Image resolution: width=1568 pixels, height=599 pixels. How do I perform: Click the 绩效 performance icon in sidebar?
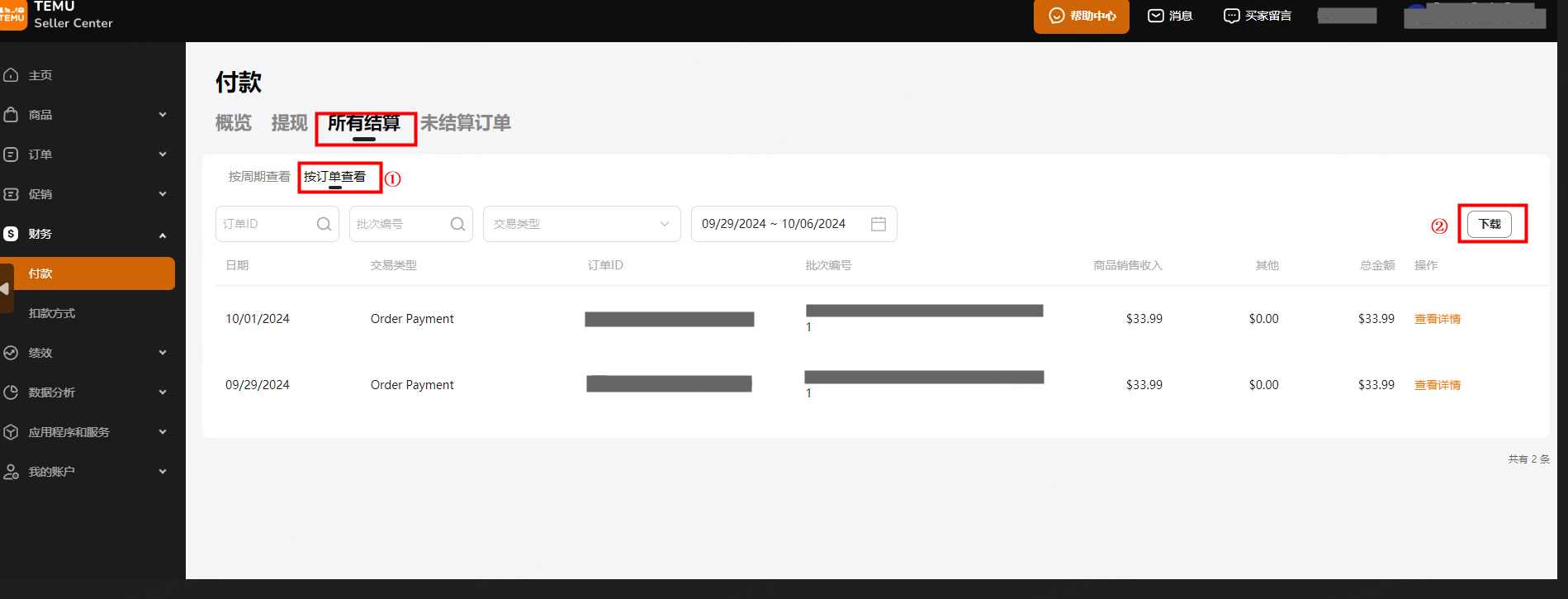11,353
